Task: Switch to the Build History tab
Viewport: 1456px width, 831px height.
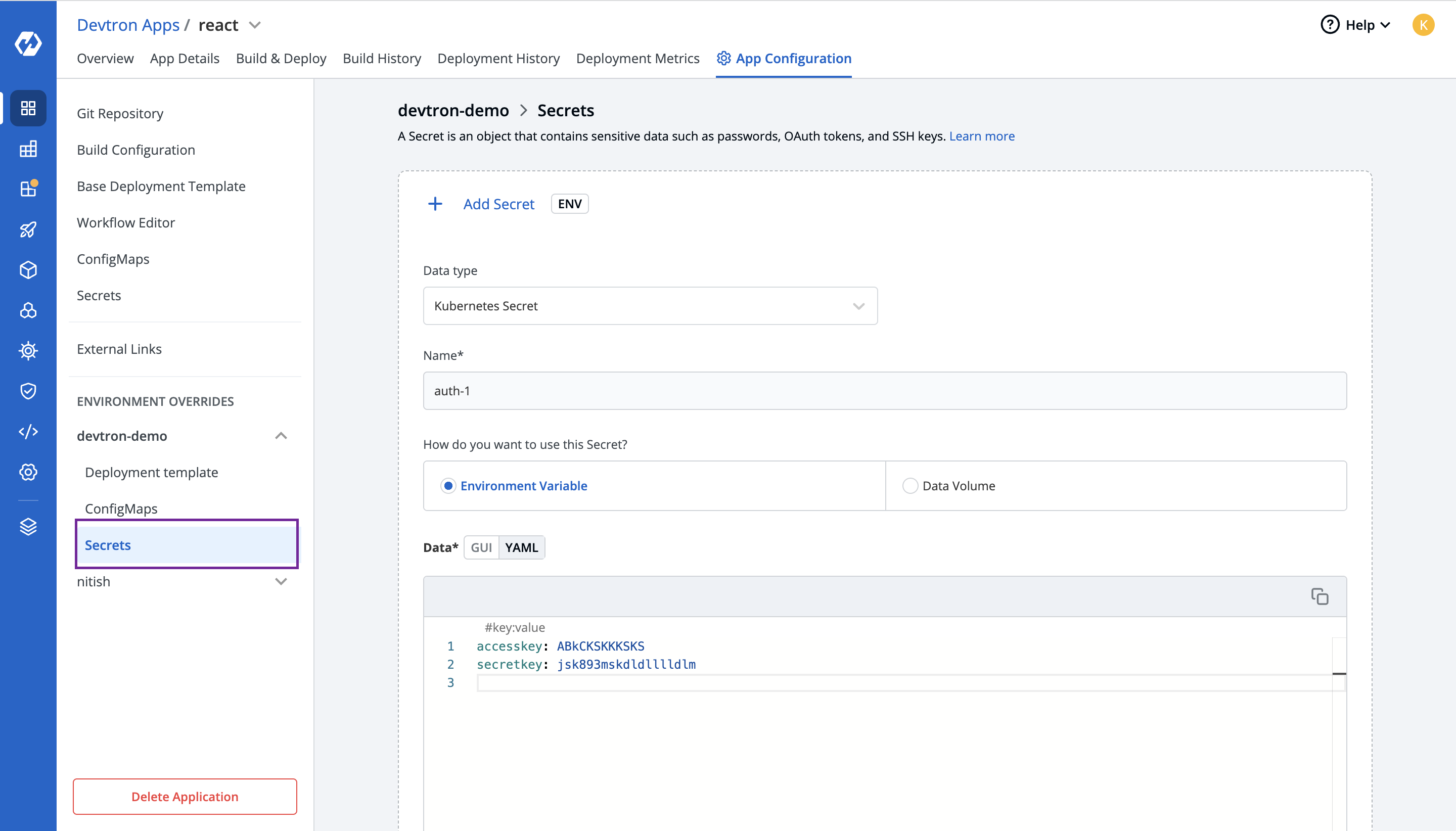Action: [x=381, y=58]
